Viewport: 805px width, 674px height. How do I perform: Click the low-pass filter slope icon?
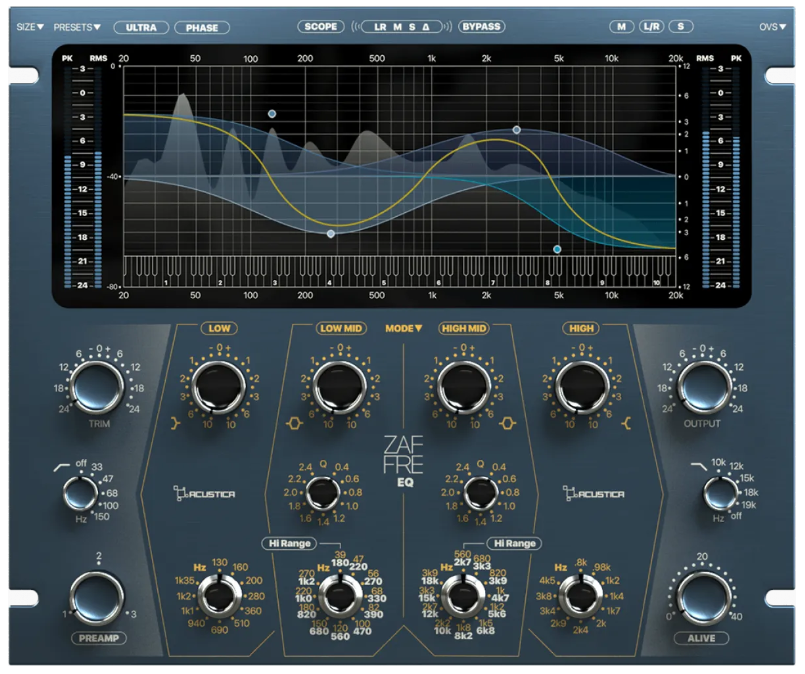click(699, 466)
